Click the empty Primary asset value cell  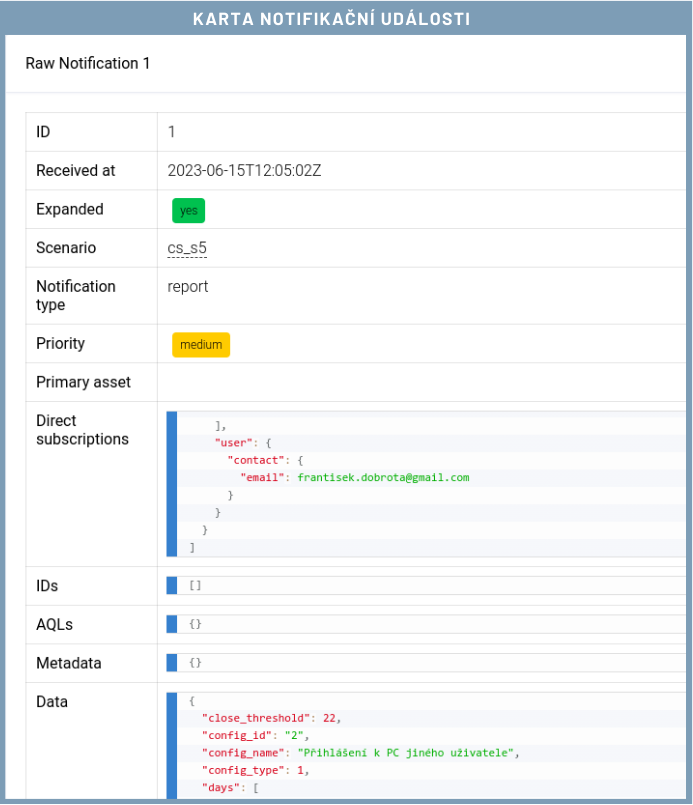pos(420,383)
